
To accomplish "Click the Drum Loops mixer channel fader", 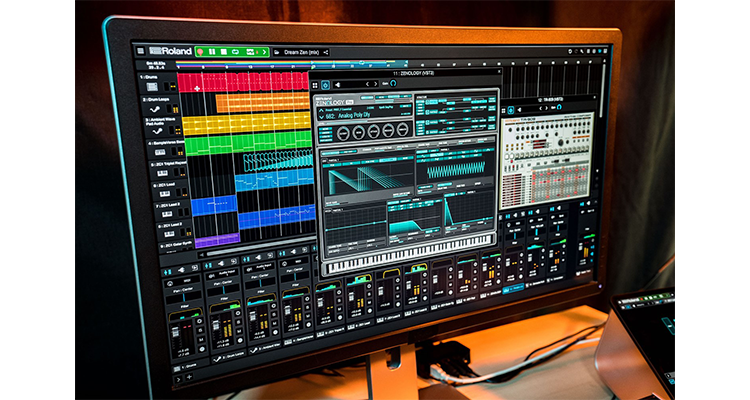I will (216, 325).
